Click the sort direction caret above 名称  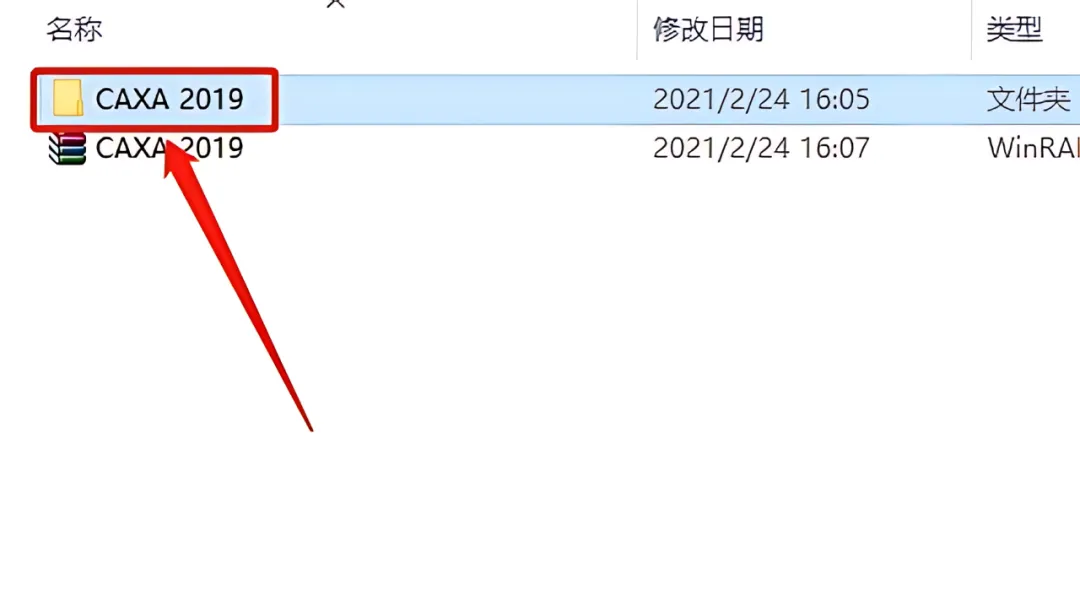click(x=335, y=3)
